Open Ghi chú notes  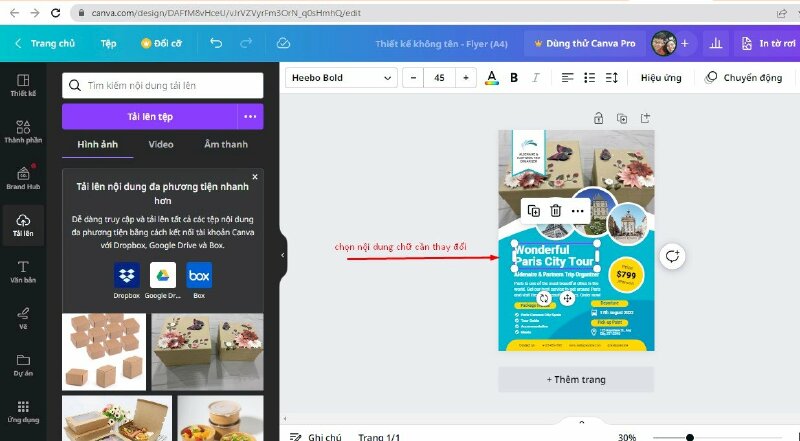(316, 437)
